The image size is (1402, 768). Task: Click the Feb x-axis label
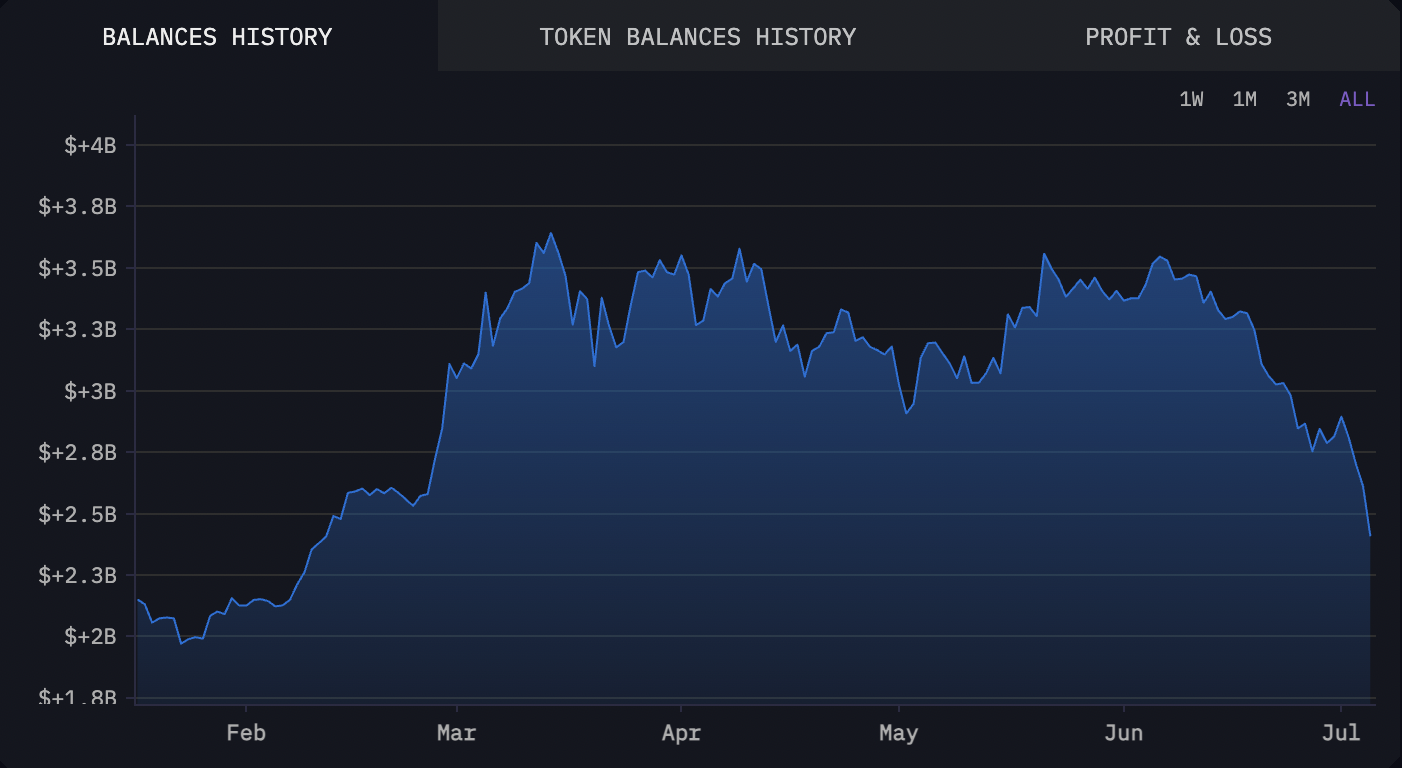point(245,733)
